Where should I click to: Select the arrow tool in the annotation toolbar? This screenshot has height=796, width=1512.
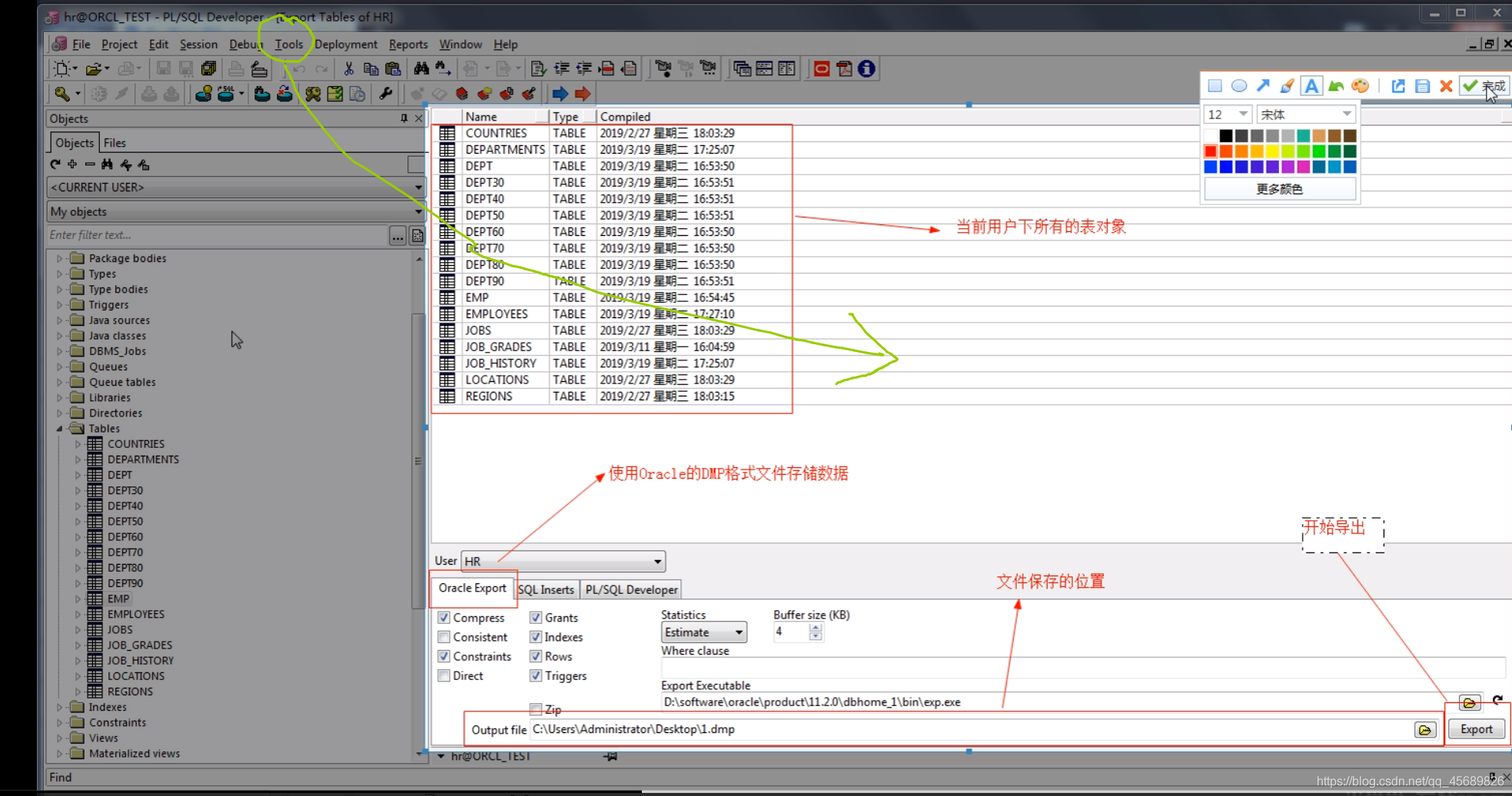(1262, 86)
